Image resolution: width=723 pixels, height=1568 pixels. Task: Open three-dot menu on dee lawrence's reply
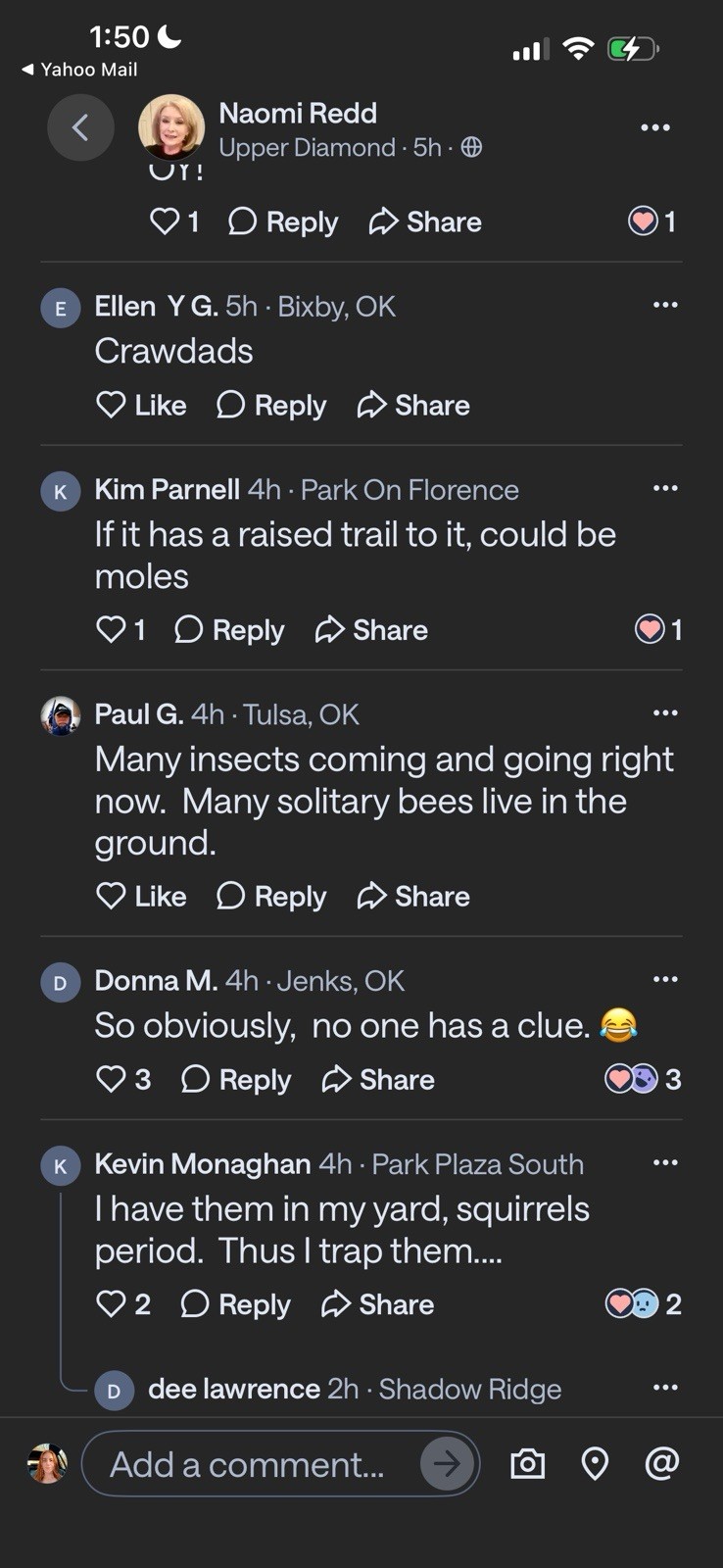[x=665, y=1388]
